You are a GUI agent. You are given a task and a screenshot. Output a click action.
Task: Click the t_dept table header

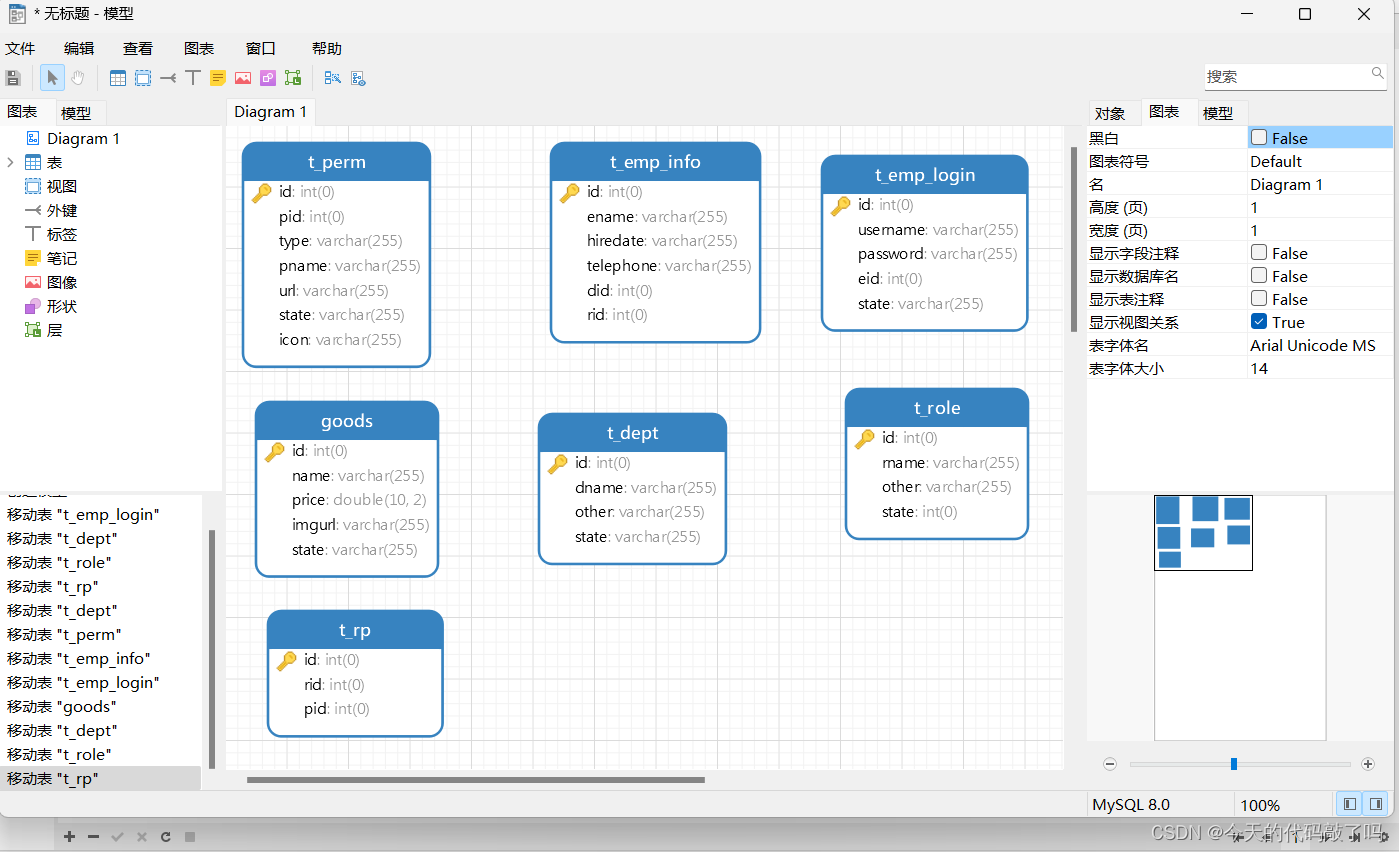coord(633,433)
